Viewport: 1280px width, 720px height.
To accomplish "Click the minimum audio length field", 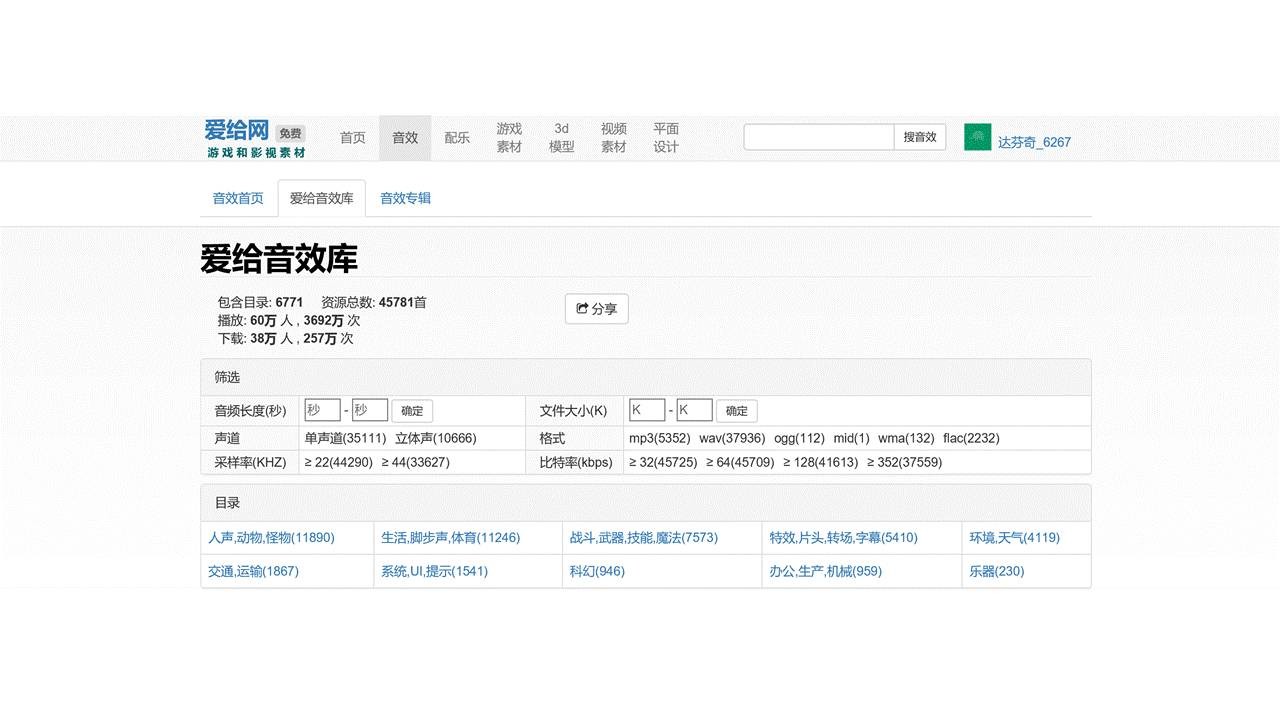I will tap(322, 410).
